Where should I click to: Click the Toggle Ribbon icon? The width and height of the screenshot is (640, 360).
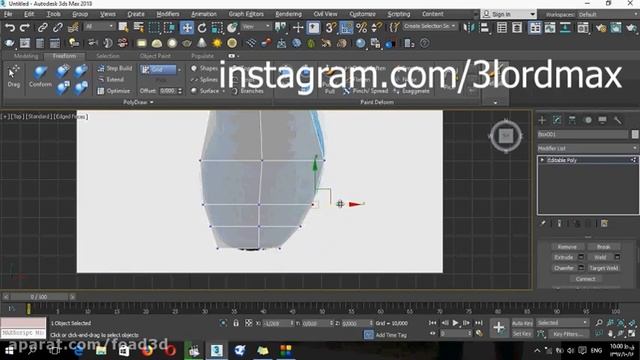[x=535, y=28]
